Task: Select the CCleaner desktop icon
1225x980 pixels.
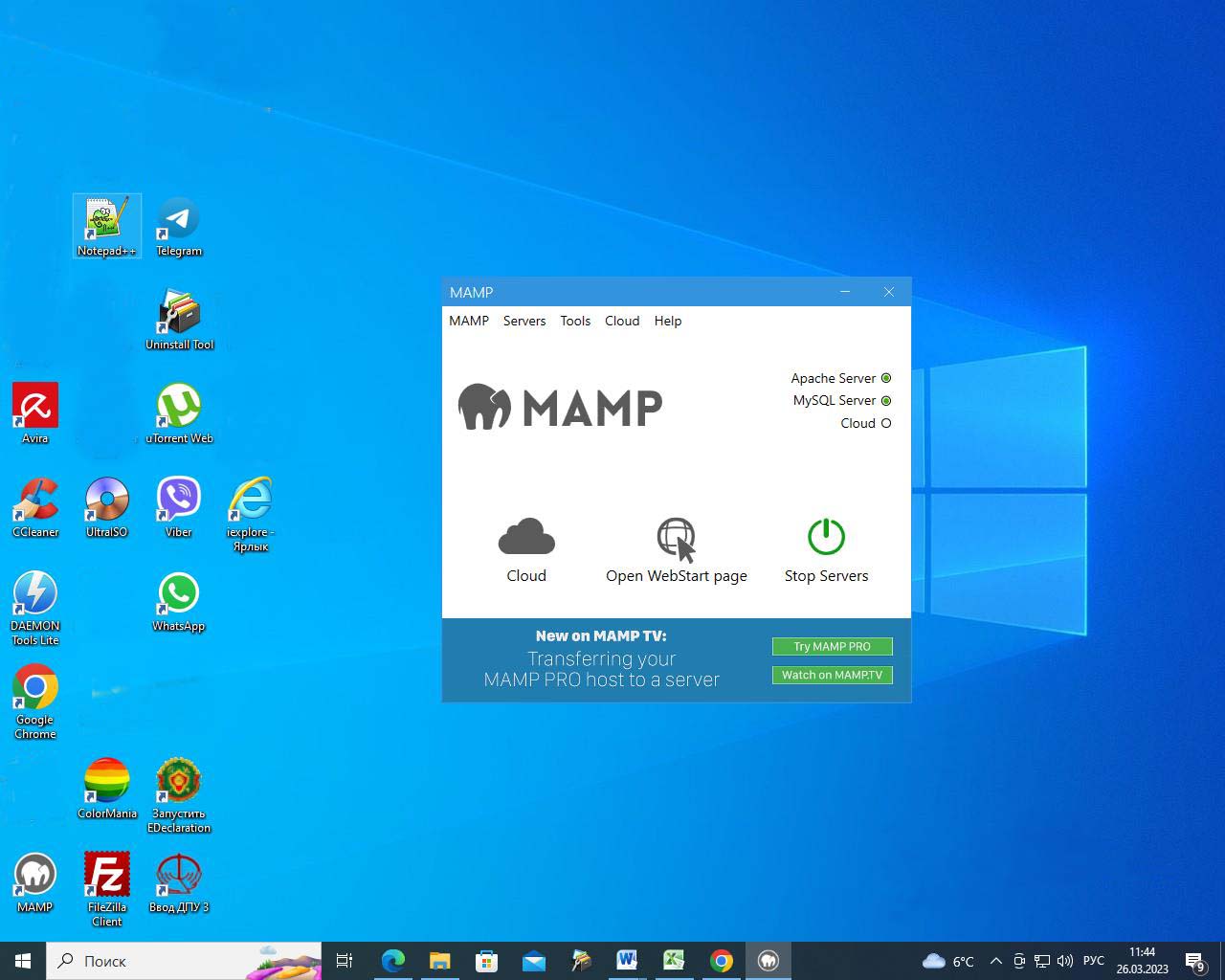Action: [x=35, y=500]
